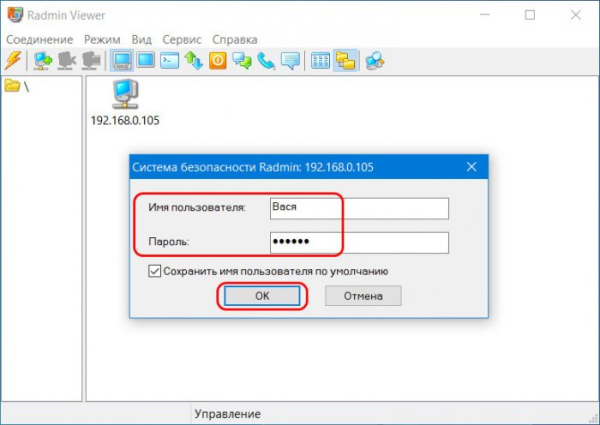The width and height of the screenshot is (600, 425).
Task: Click the orange Shutdown mode icon
Action: point(217,61)
